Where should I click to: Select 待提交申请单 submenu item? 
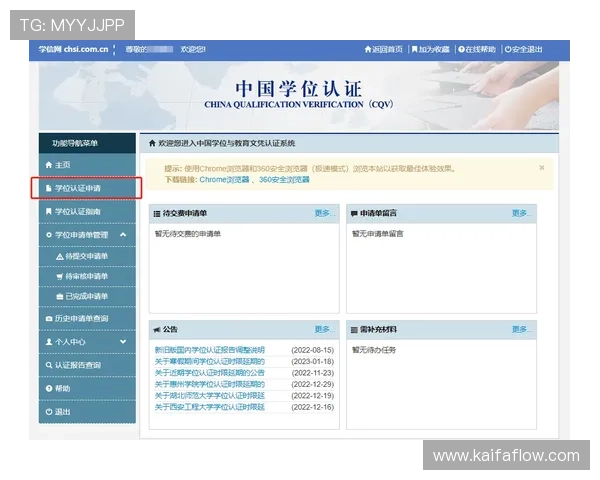click(x=87, y=256)
